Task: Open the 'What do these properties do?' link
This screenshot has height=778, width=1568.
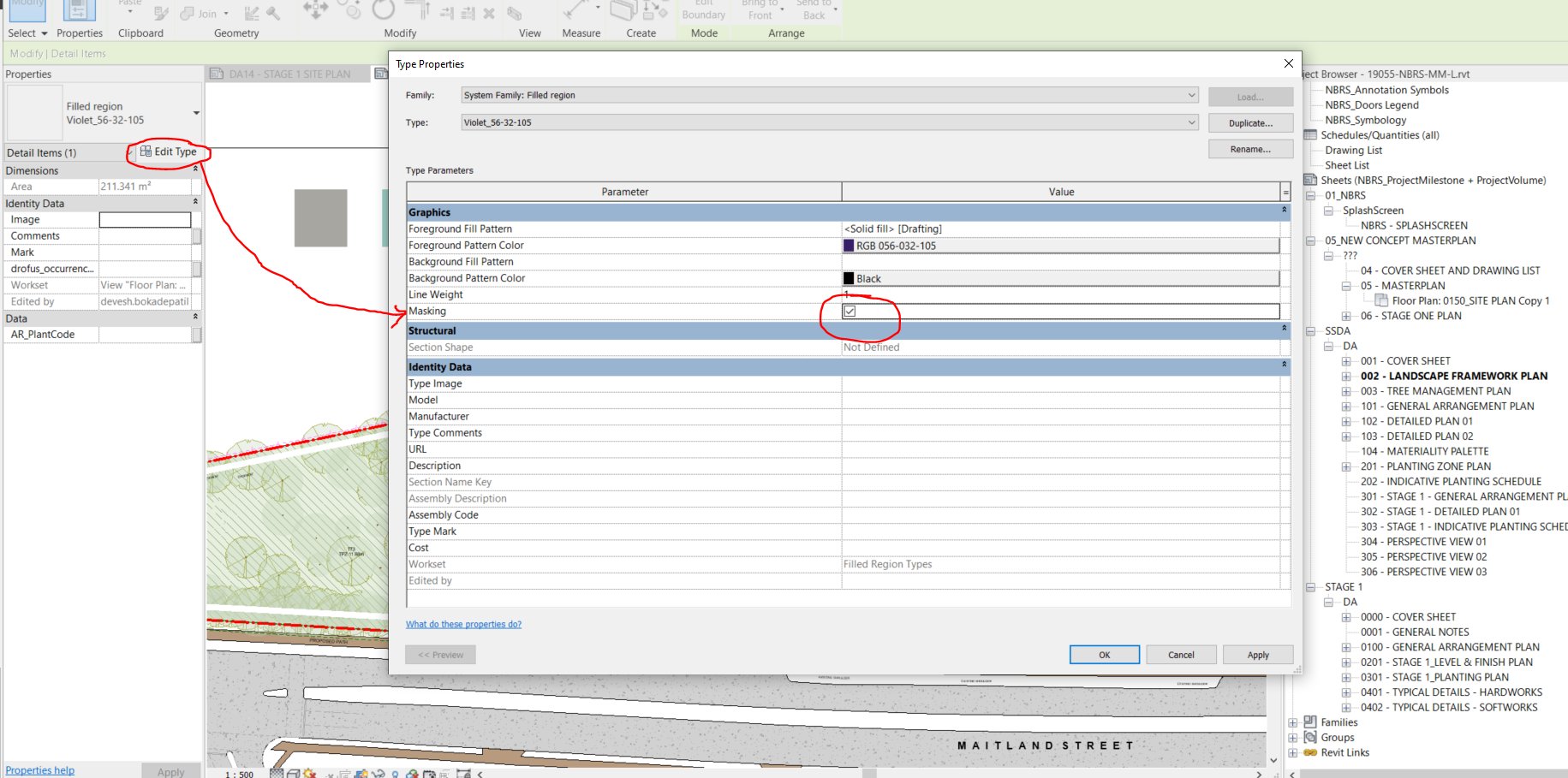Action: tap(463, 624)
